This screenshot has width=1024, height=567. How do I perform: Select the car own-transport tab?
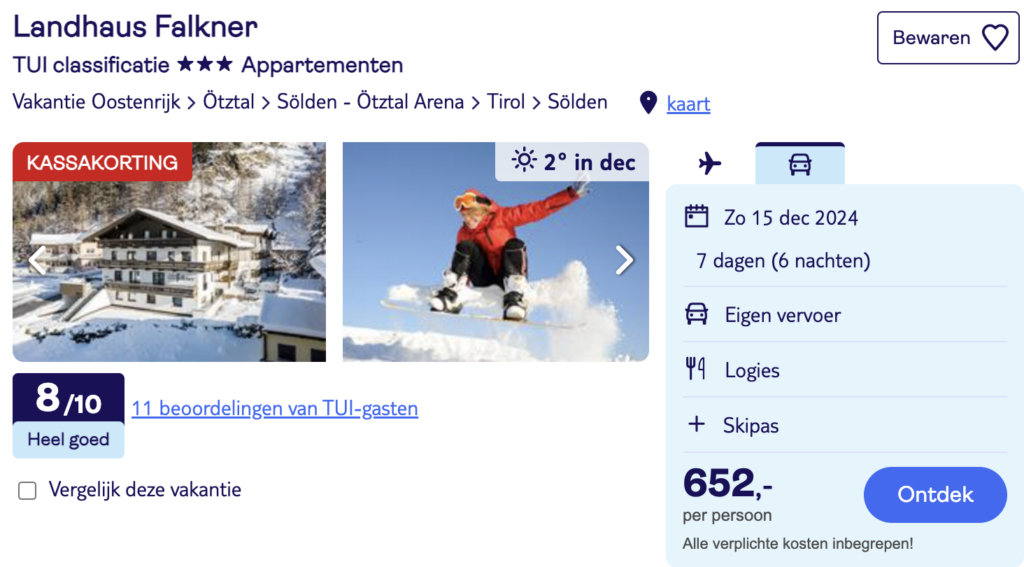pyautogui.click(x=800, y=164)
